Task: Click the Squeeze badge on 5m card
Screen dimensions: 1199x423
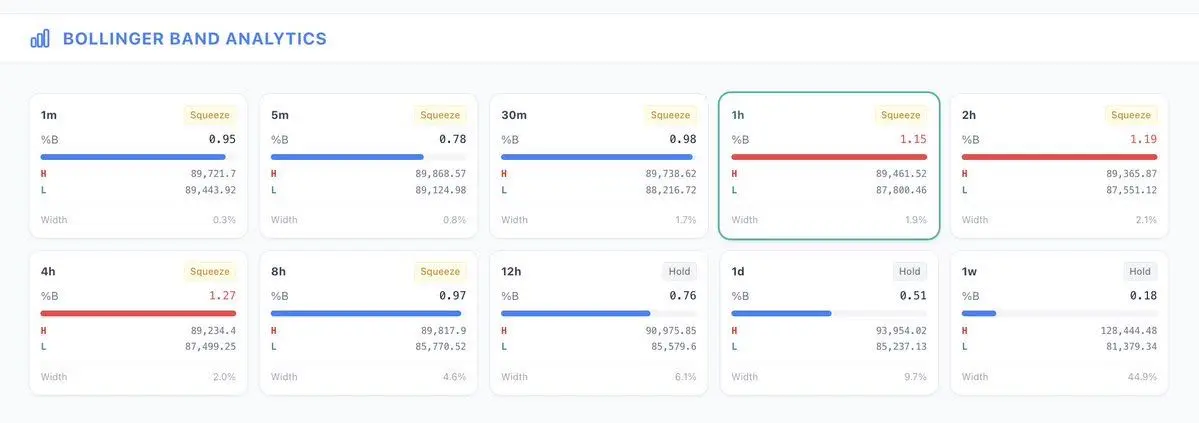Action: tap(440, 116)
